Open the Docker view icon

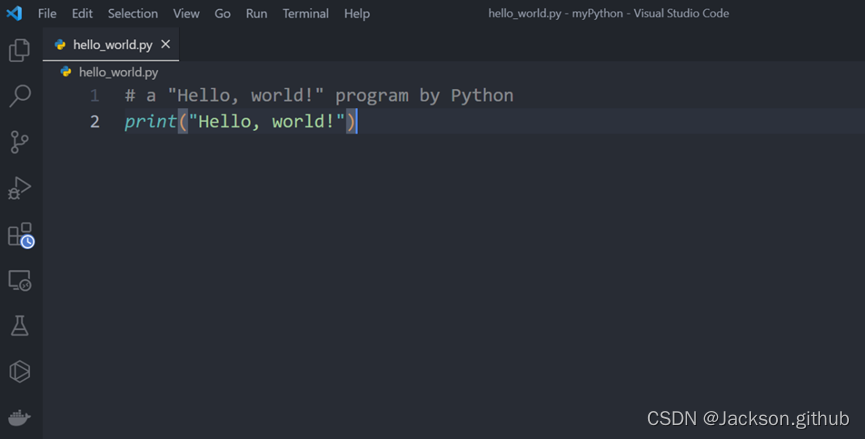pos(20,417)
